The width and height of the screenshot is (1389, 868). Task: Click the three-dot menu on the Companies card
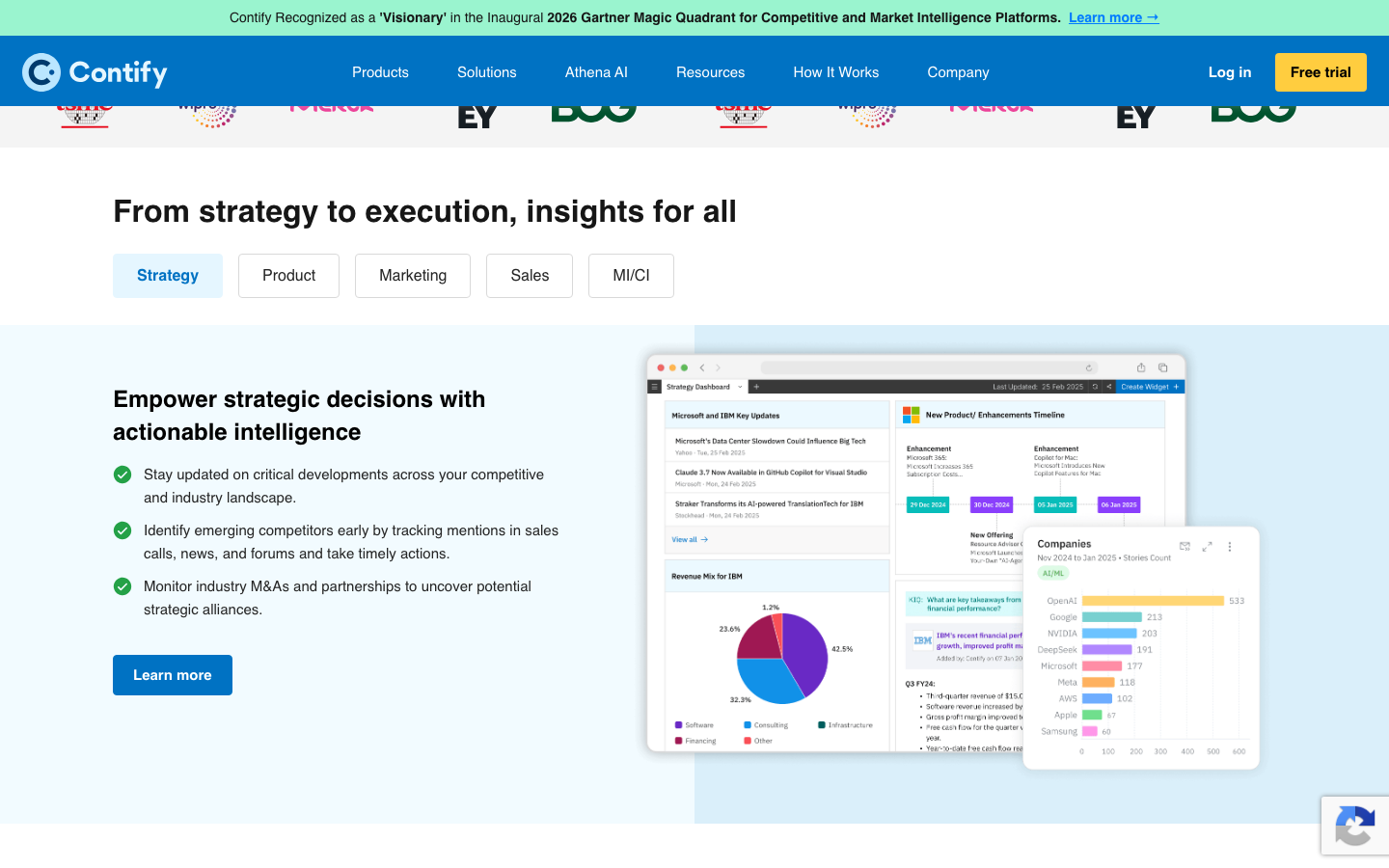pos(1230,546)
